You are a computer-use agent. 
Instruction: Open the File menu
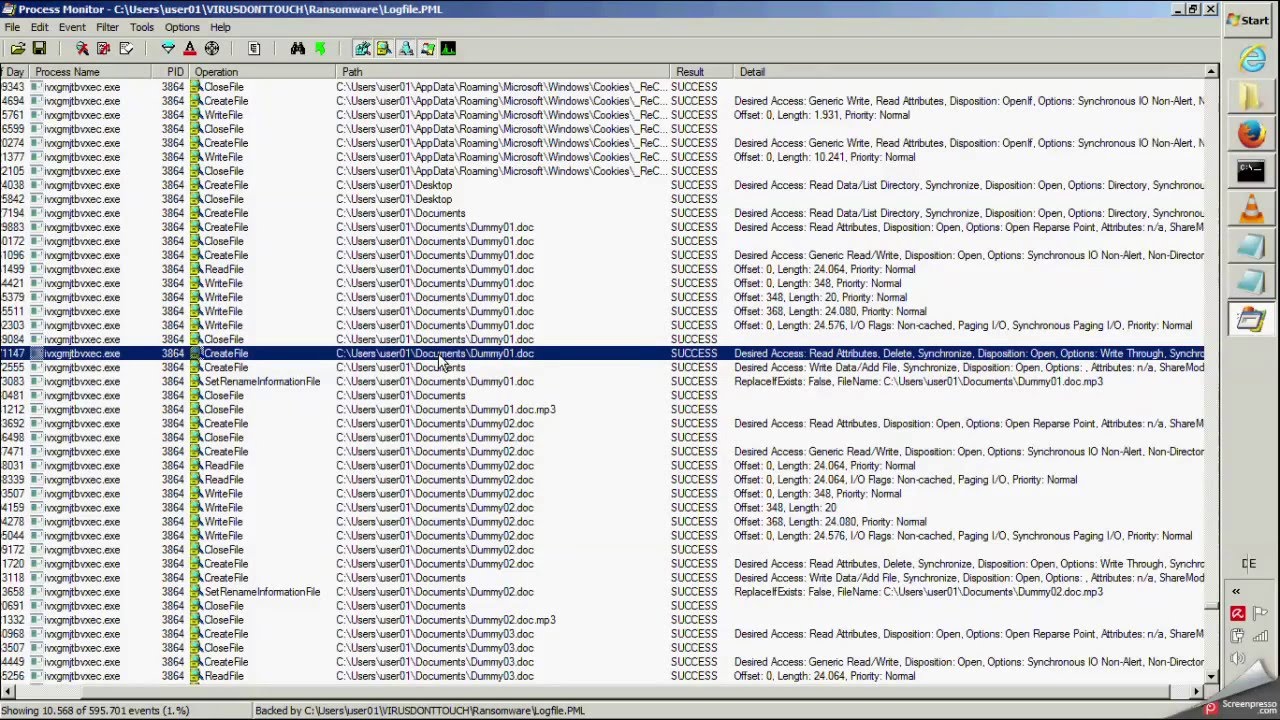(12, 27)
